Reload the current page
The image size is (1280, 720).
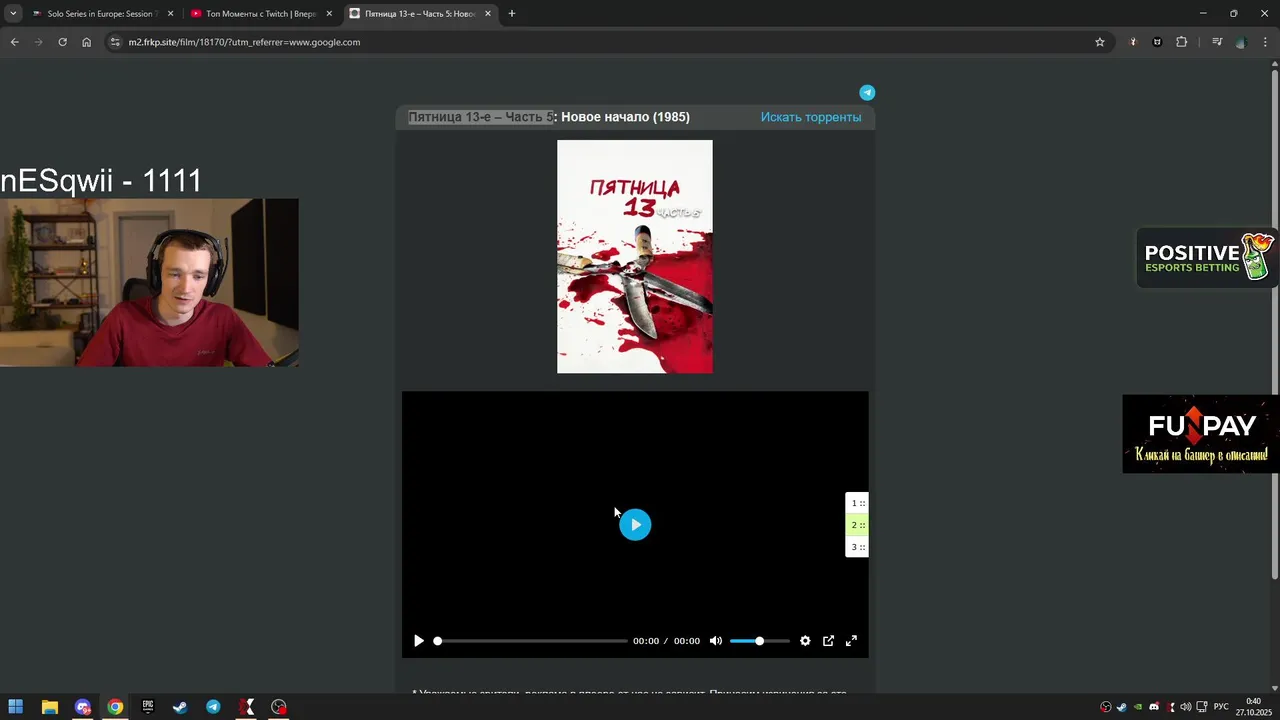pyautogui.click(x=62, y=42)
